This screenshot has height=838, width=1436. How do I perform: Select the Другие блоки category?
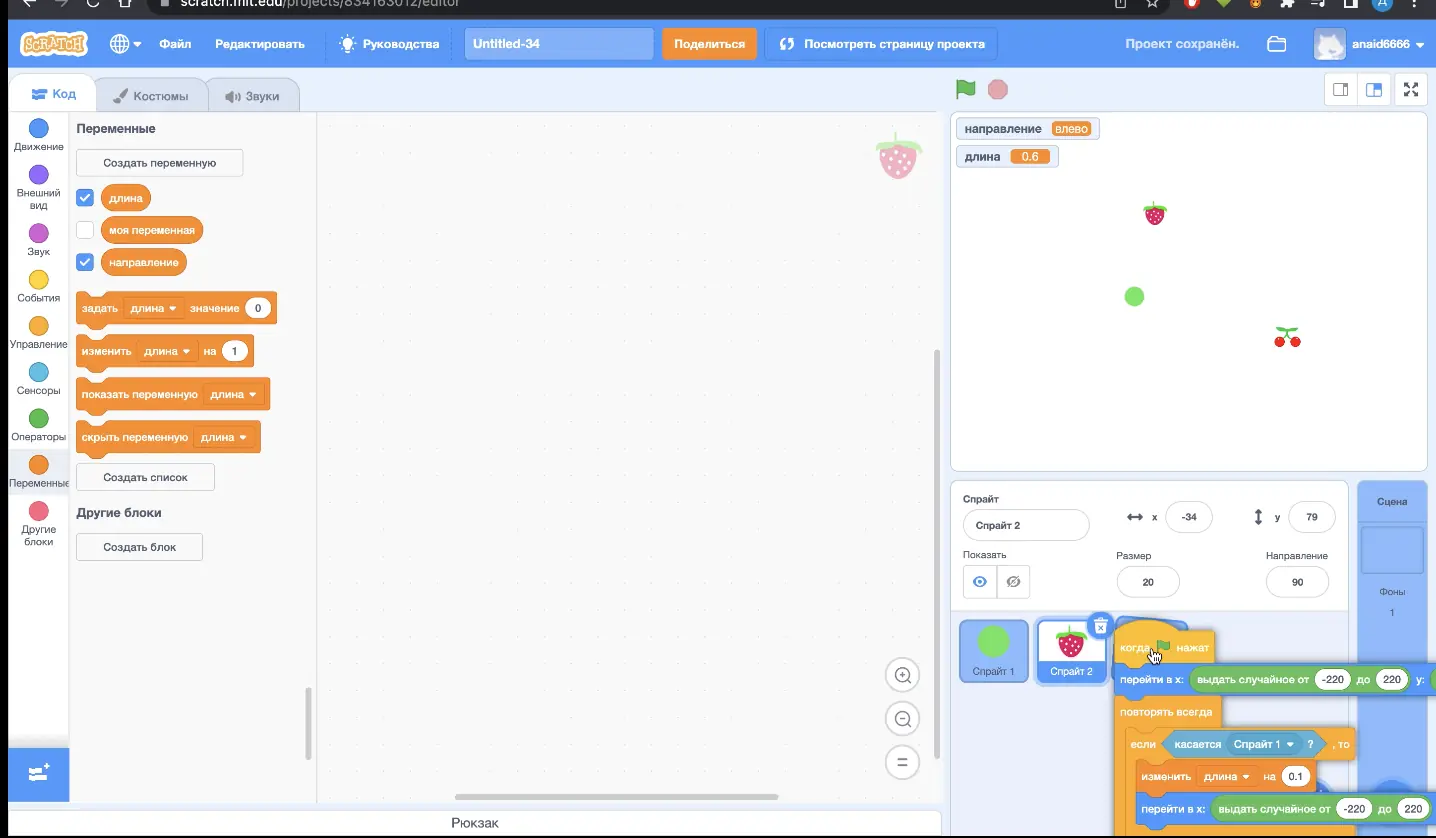coord(38,525)
